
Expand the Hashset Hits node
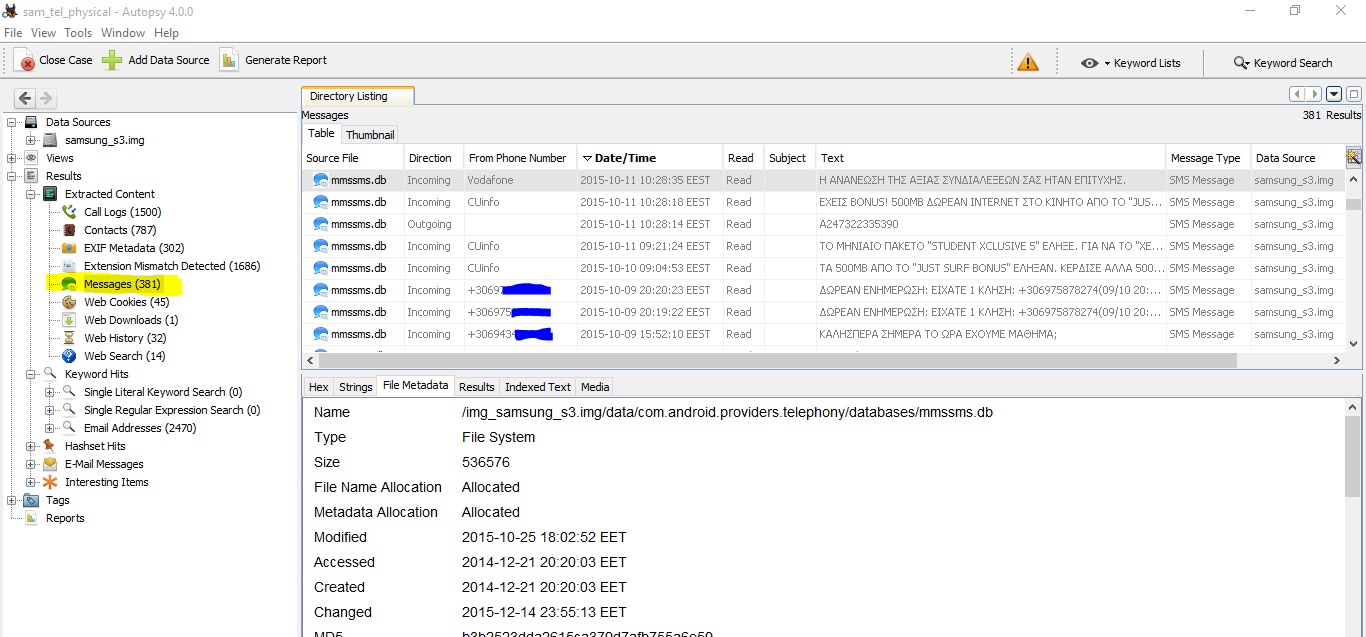31,446
